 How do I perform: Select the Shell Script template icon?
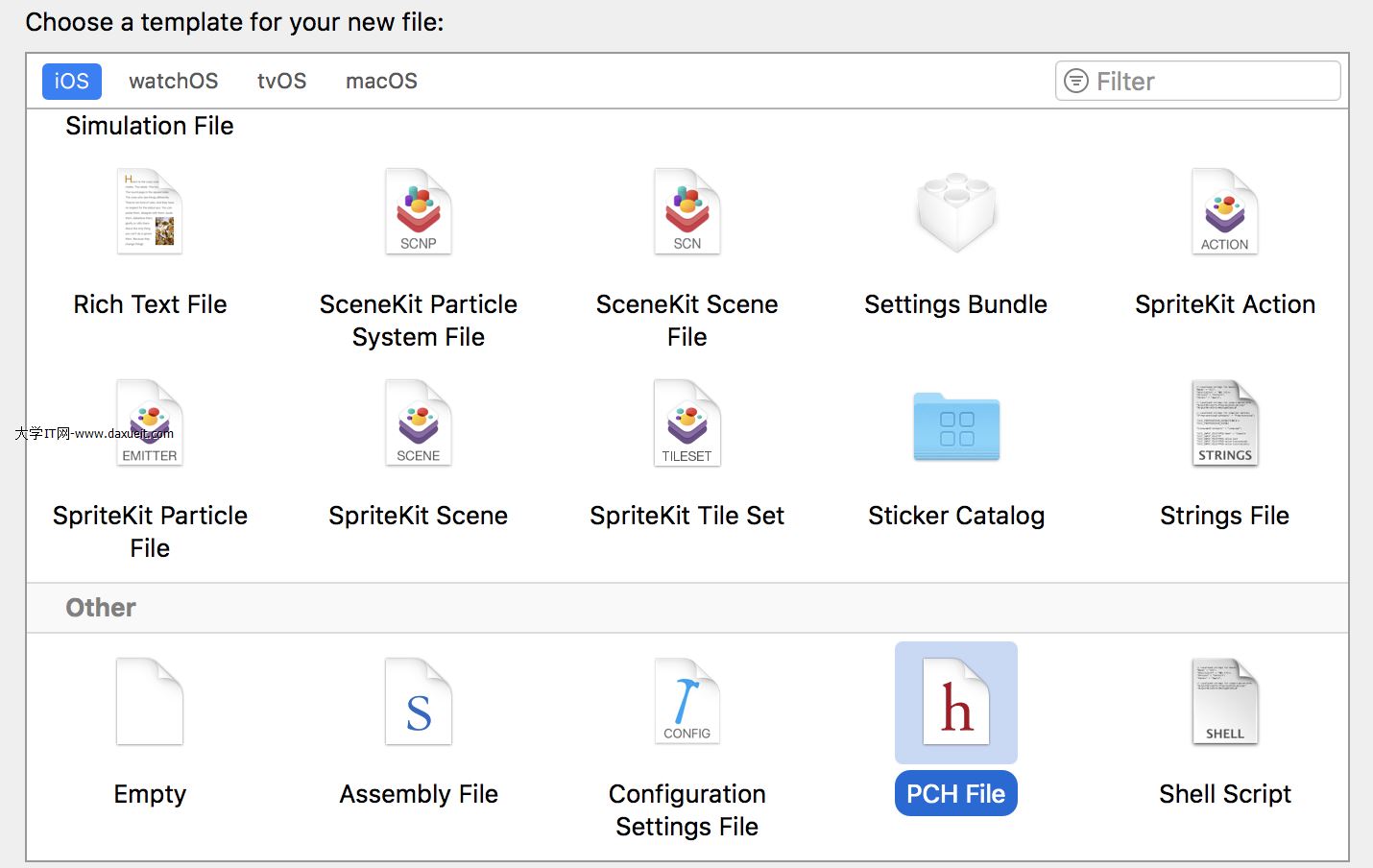point(1225,702)
